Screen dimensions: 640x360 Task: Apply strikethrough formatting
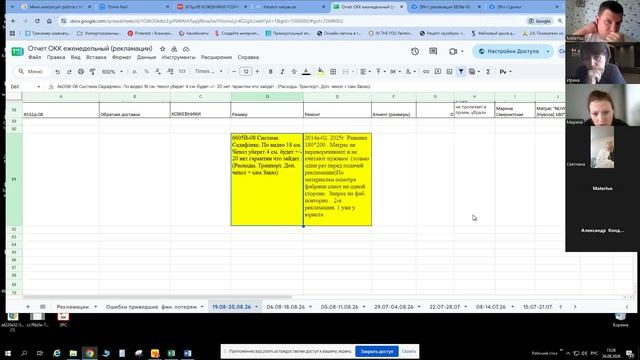[294, 71]
